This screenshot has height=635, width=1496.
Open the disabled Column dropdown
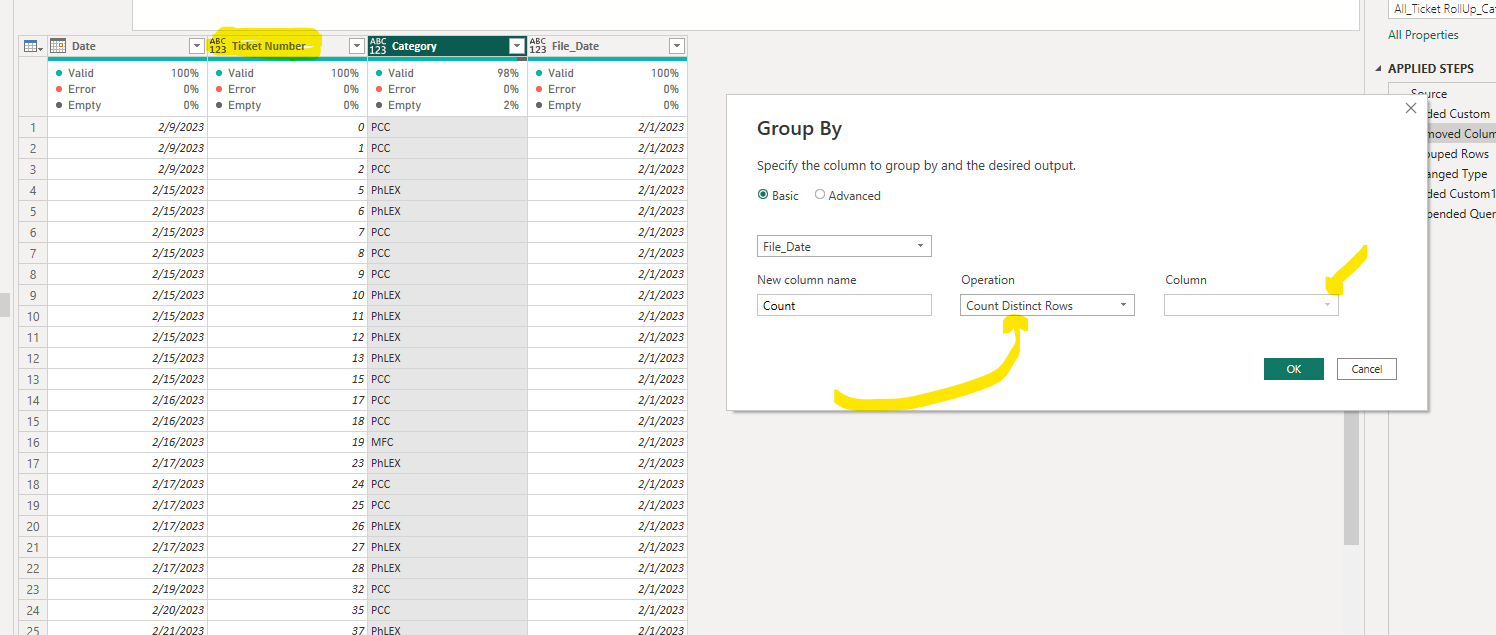tap(1251, 306)
